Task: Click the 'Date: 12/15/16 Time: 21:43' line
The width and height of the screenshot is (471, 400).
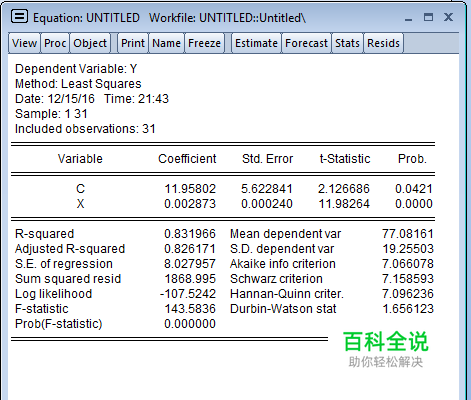Action: 92,99
